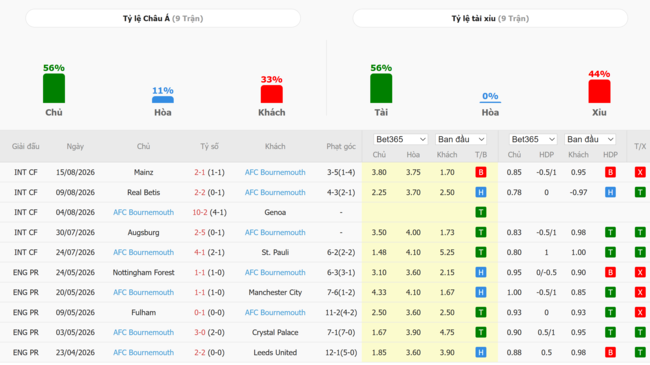Click the 5.25 Khách odds in St. Pauli row

pos(447,252)
